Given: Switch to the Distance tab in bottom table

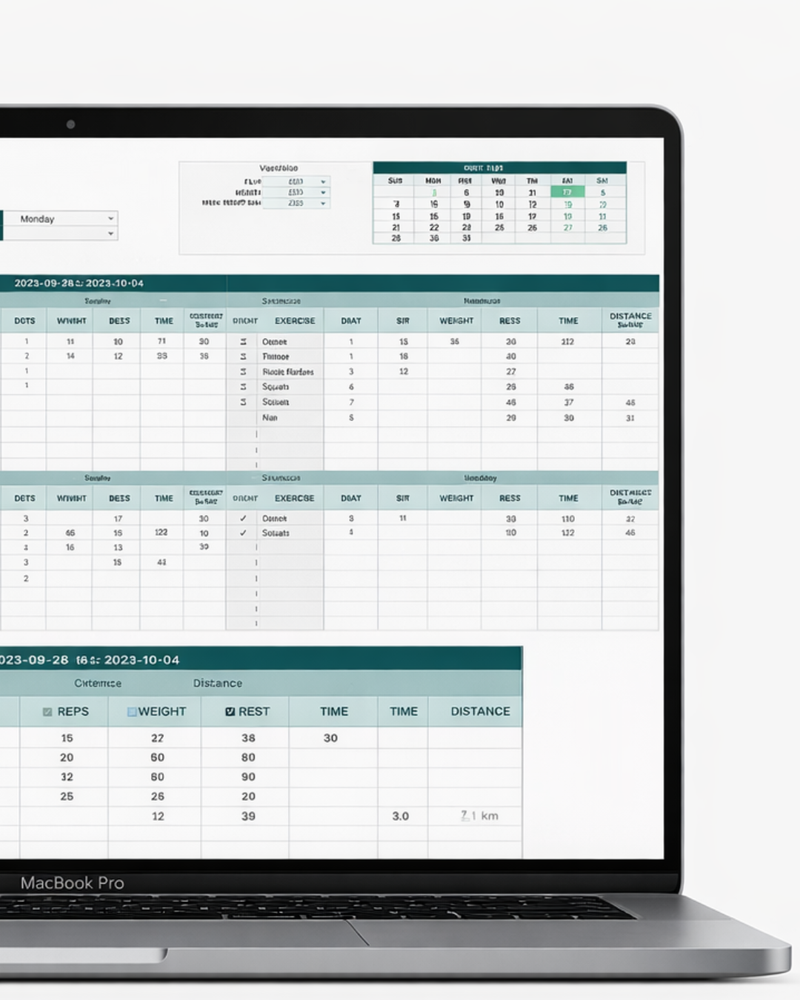Looking at the screenshot, I should click(x=217, y=683).
